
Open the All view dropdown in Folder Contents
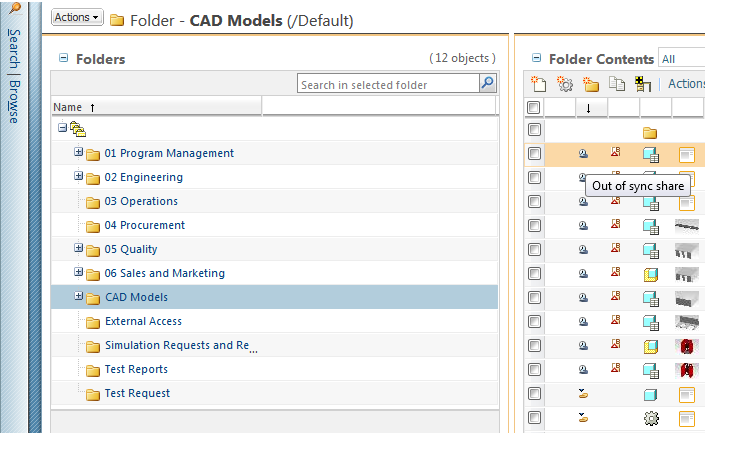tap(681, 59)
